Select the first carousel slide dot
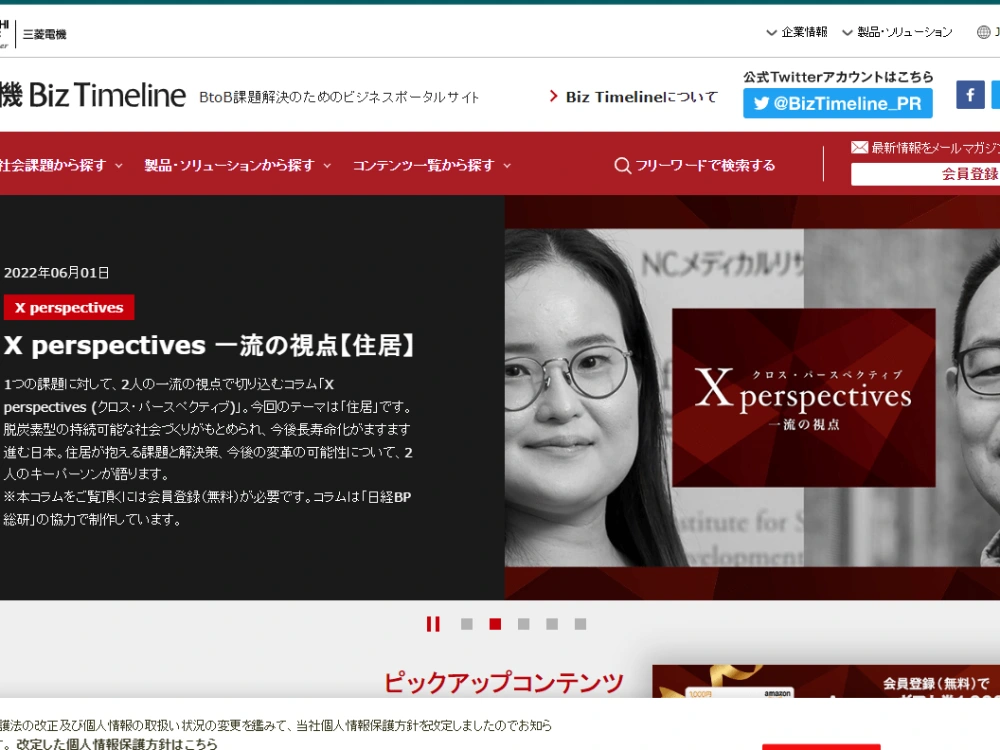 pyautogui.click(x=467, y=624)
